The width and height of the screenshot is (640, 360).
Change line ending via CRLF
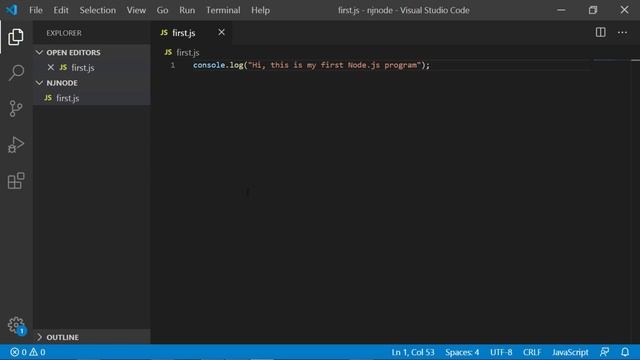pos(532,352)
